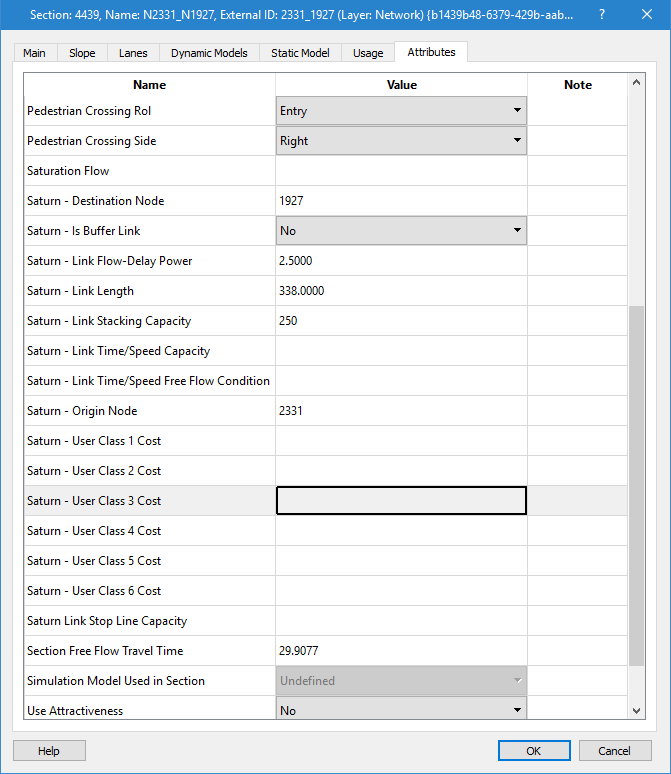The image size is (671, 774).
Task: Open the Usage tab
Action: point(368,53)
